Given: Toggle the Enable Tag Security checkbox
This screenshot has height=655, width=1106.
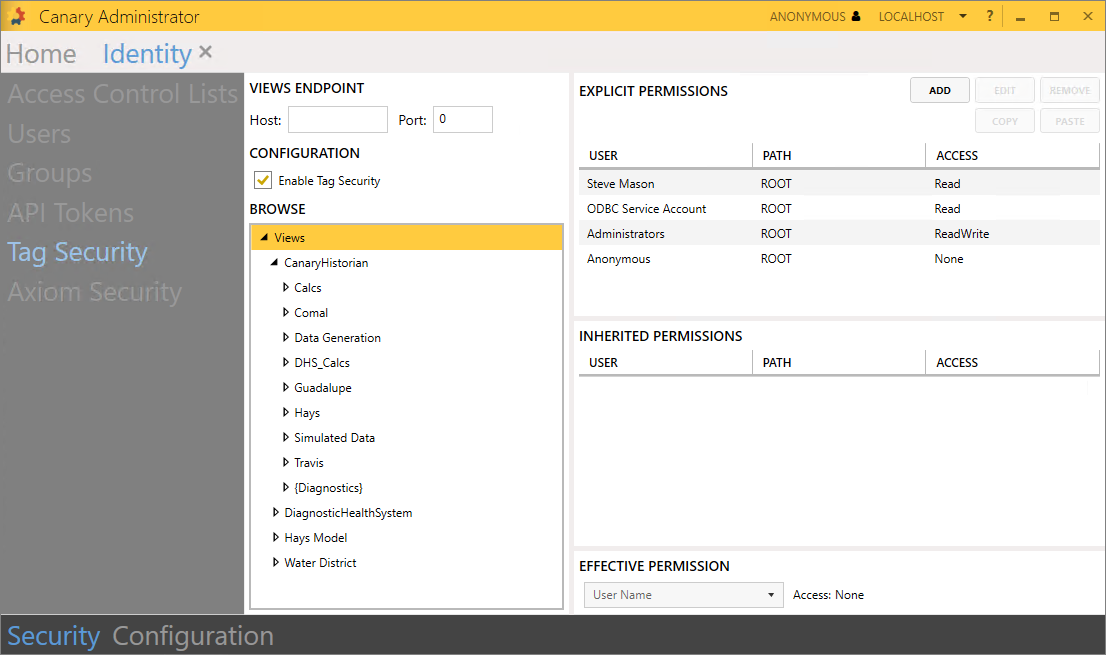Looking at the screenshot, I should point(263,181).
